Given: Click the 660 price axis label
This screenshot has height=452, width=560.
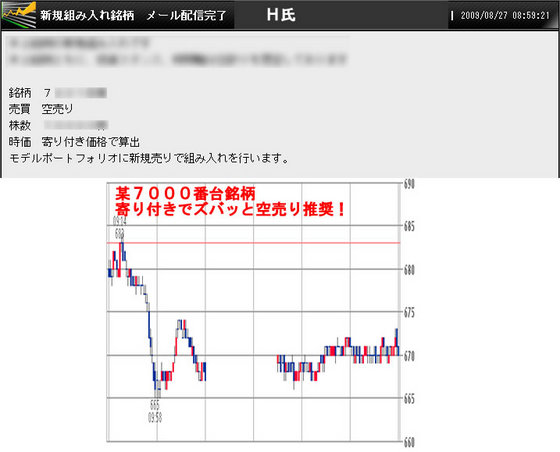Looking at the screenshot, I should point(409,443).
